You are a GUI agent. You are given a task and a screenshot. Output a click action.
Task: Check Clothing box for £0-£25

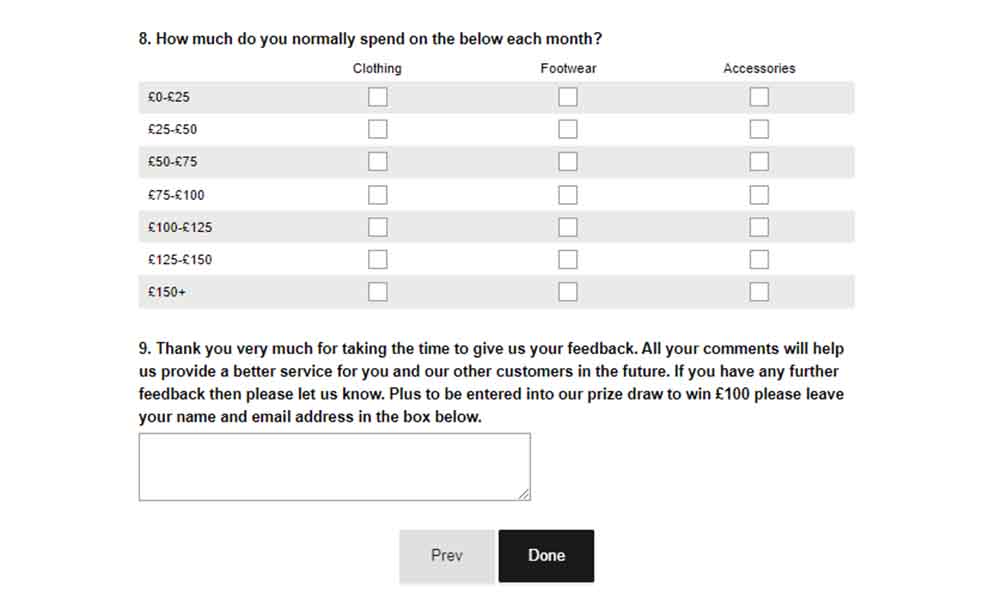[378, 97]
